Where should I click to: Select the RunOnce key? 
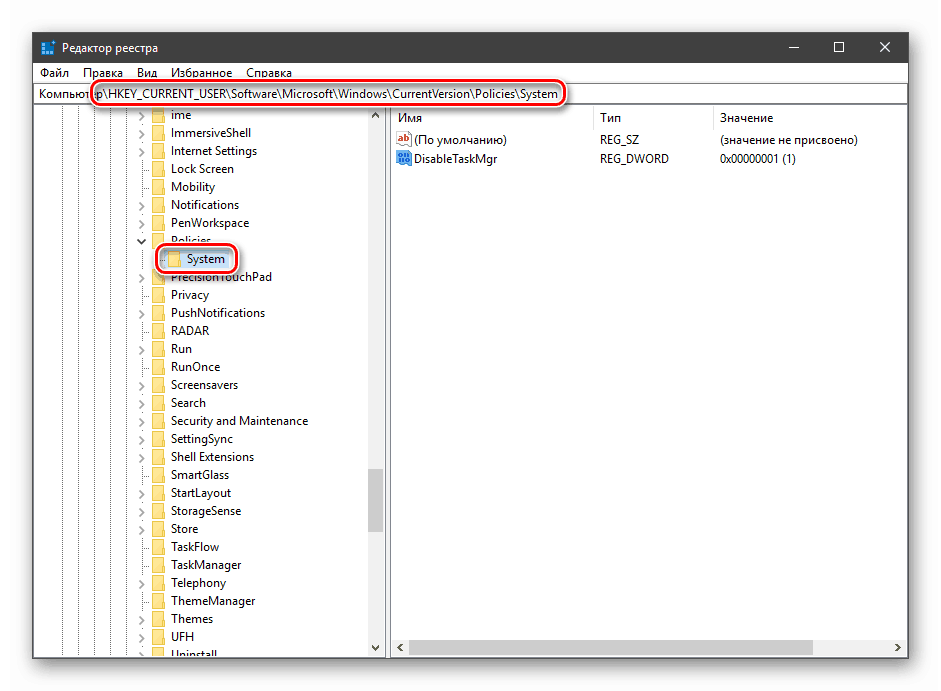pyautogui.click(x=195, y=367)
